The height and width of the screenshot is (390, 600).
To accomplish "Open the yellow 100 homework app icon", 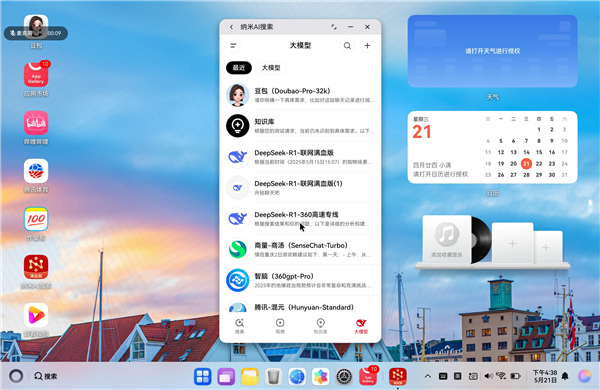I will point(36,219).
